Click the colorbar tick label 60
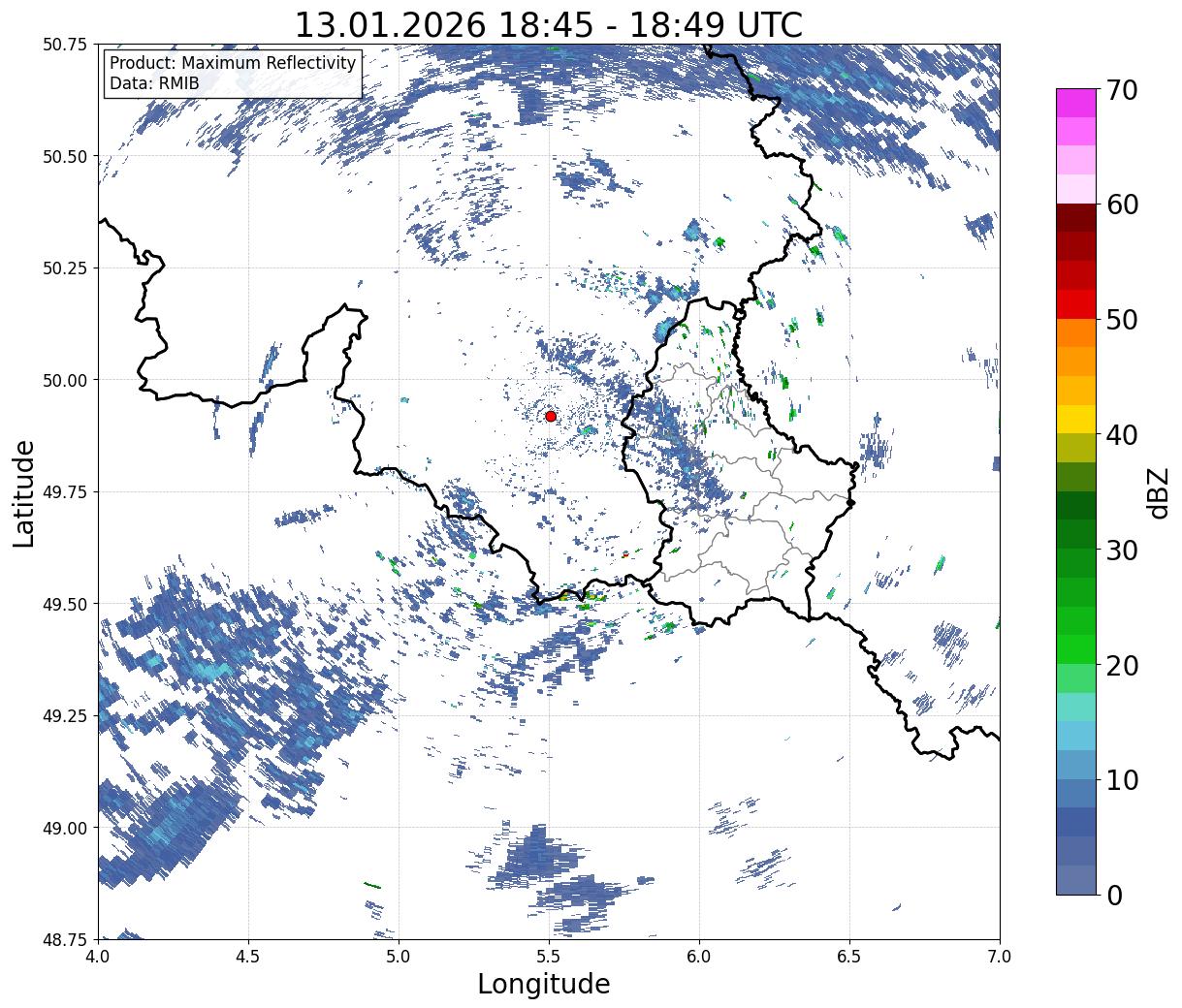Screen dimensions: 1182x1008 coord(1121,205)
